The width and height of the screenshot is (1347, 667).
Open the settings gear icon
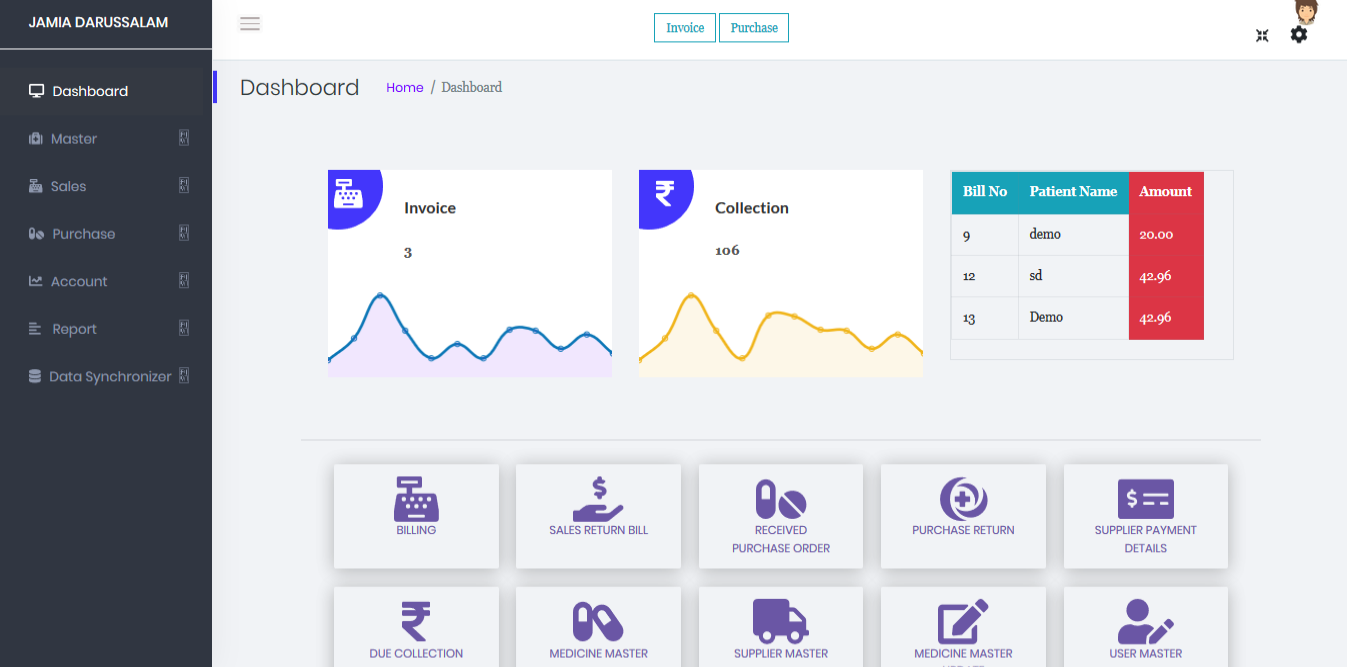(x=1298, y=35)
